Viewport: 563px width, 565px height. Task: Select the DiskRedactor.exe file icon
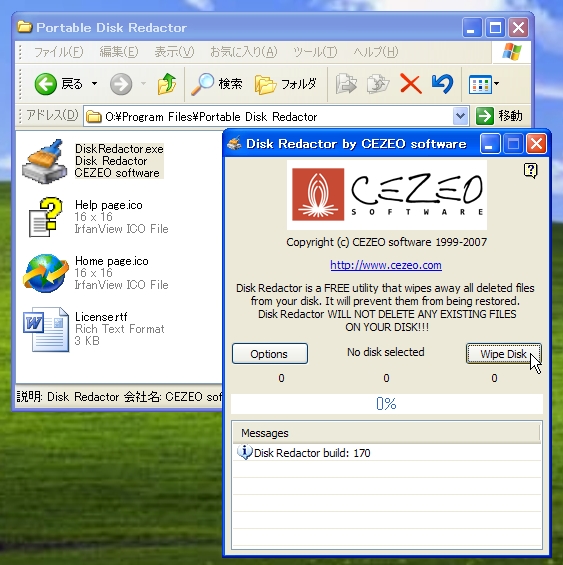click(x=45, y=161)
